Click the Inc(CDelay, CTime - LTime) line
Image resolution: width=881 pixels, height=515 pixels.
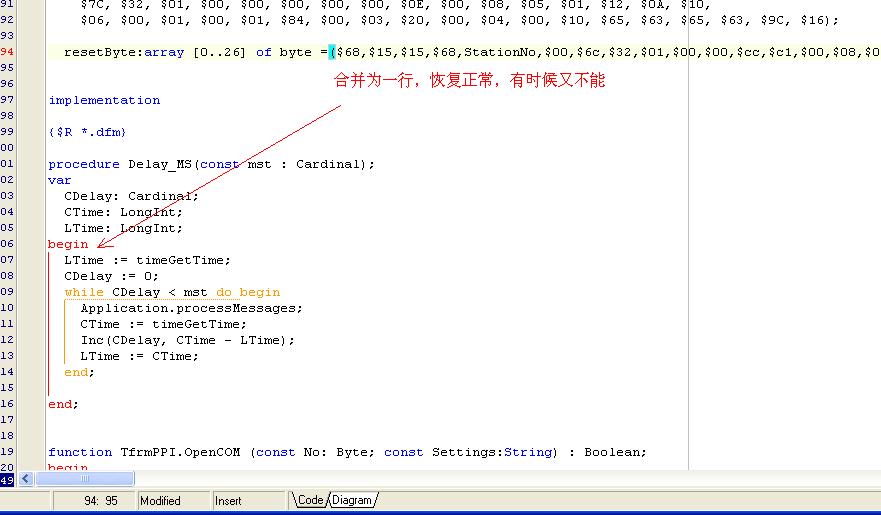pos(188,340)
